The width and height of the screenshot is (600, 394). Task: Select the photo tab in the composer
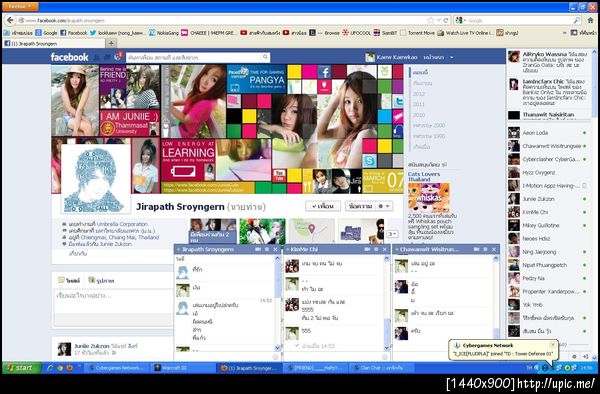click(101, 280)
